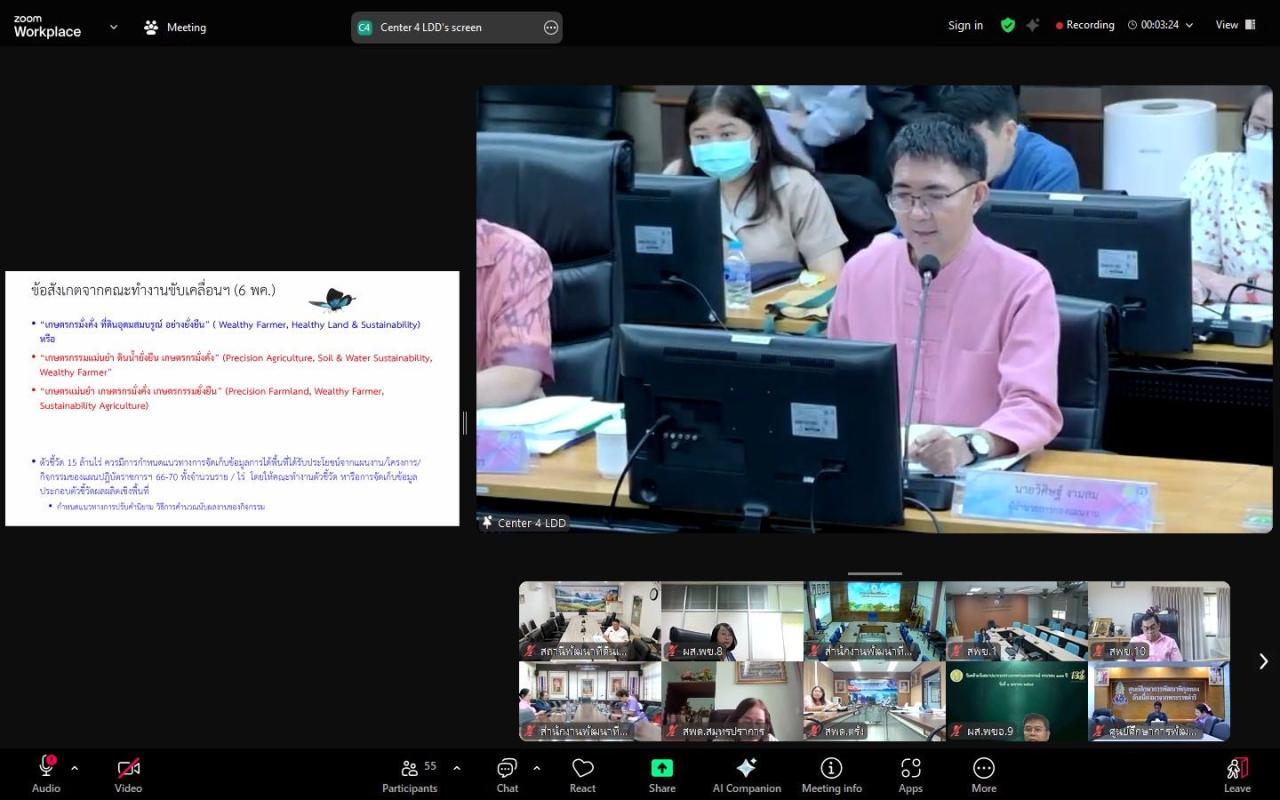Image resolution: width=1280 pixels, height=800 pixels.
Task: Open the More options icon
Action: point(984,768)
